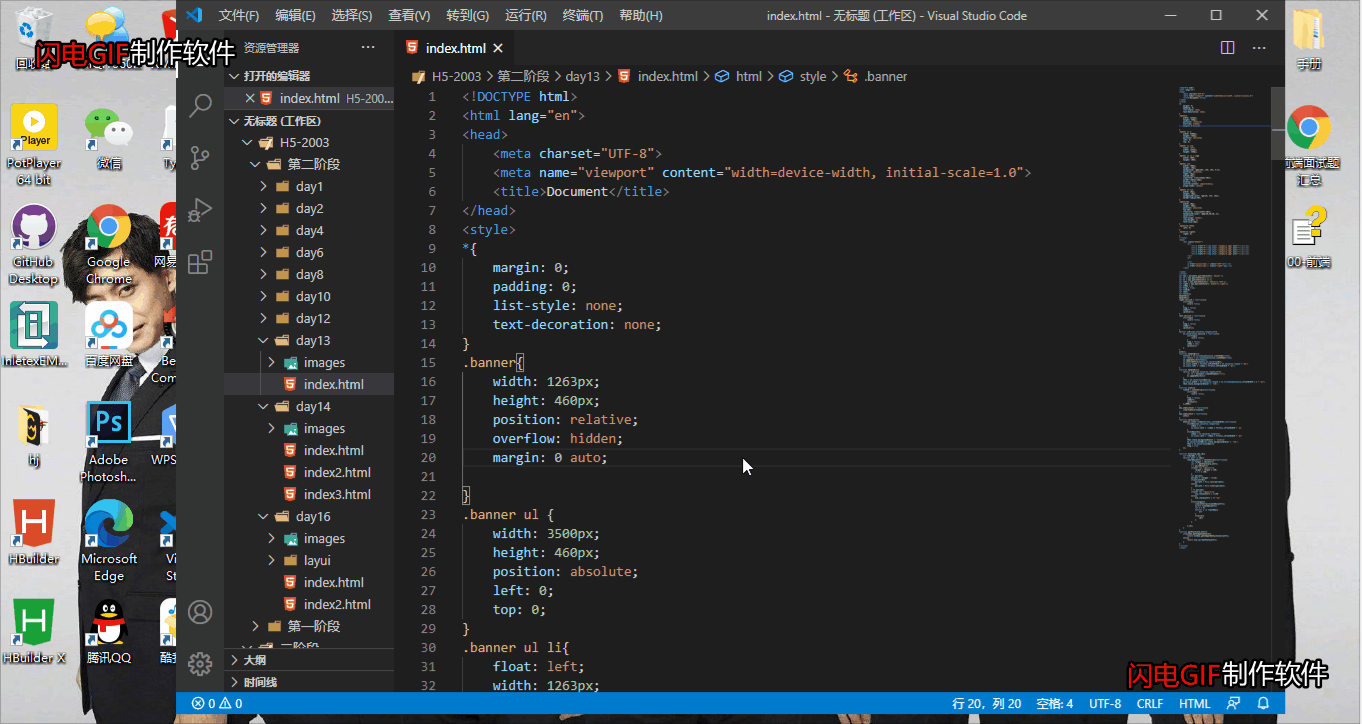Click the HTML language mode button

coord(1194,703)
